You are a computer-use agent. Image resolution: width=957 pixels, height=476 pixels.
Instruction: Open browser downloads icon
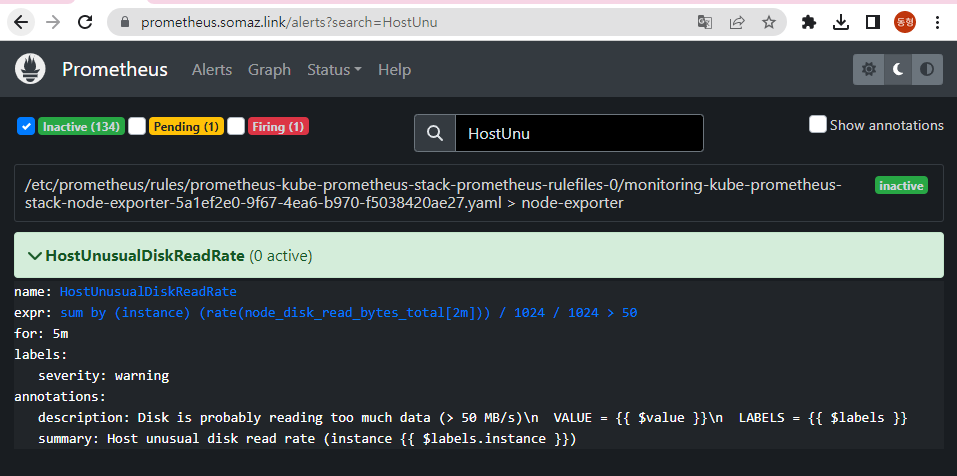click(841, 23)
